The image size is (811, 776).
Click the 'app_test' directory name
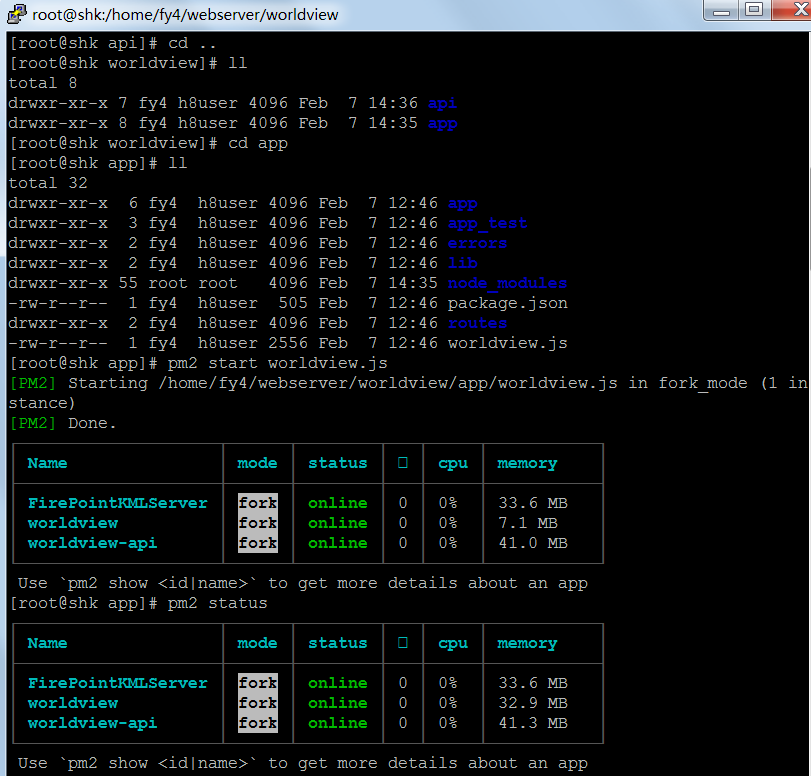pyautogui.click(x=487, y=223)
